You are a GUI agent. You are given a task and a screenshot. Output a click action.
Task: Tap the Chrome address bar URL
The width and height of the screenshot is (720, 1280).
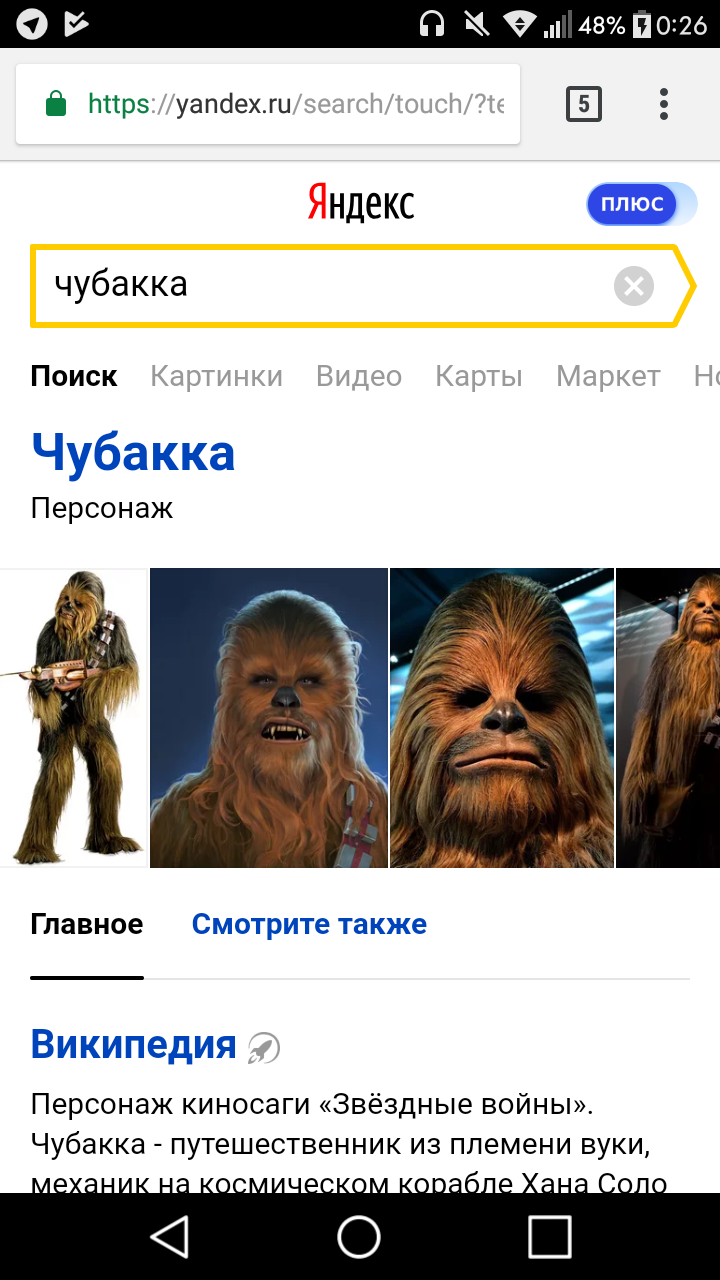(296, 104)
